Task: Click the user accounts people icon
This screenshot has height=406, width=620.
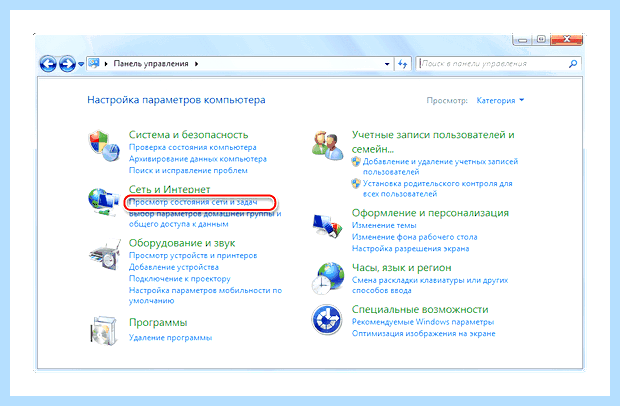Action: pyautogui.click(x=327, y=145)
